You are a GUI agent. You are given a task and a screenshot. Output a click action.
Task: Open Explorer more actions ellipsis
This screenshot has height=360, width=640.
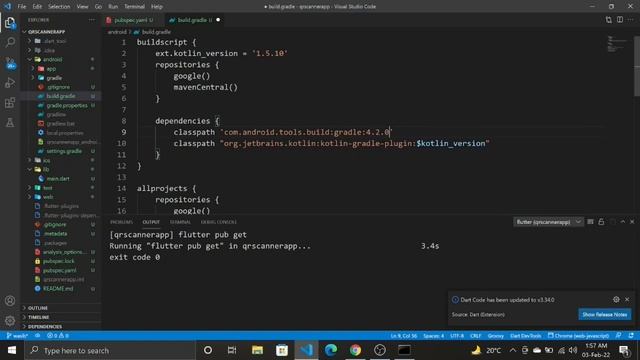tap(91, 20)
